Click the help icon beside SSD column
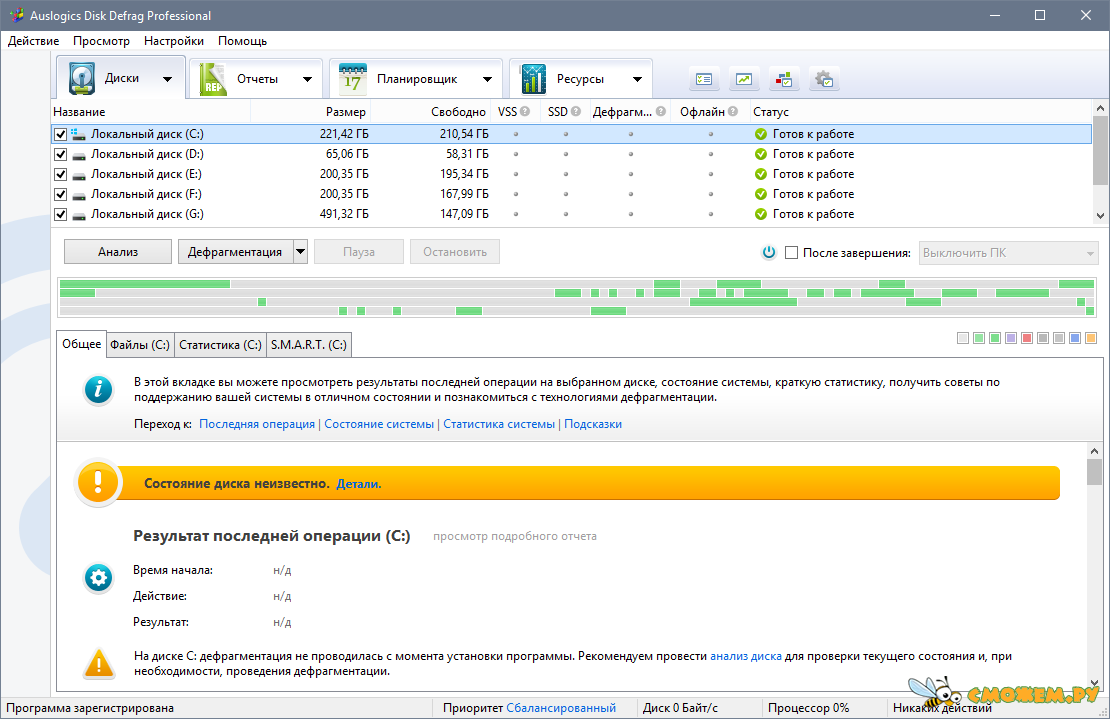Image resolution: width=1110 pixels, height=719 pixels. pyautogui.click(x=576, y=112)
